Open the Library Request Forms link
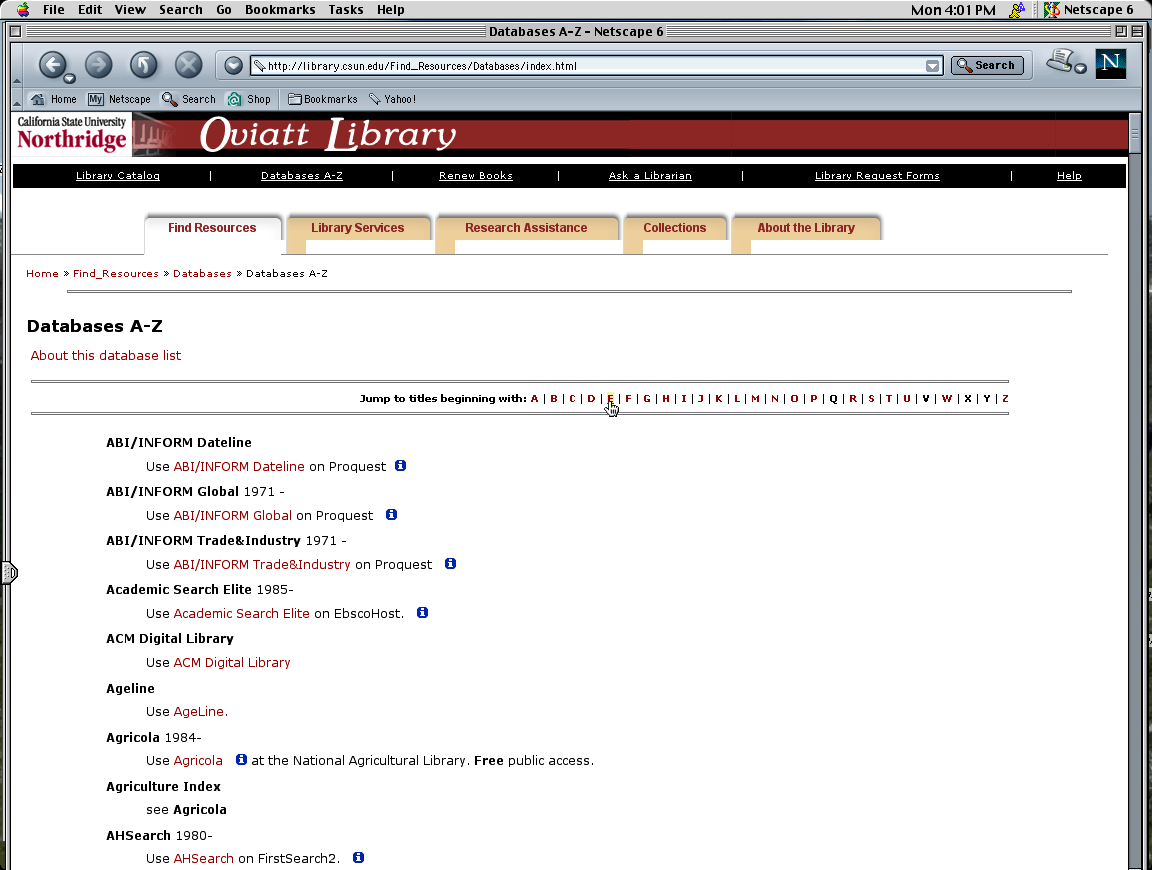The width and height of the screenshot is (1152, 870). click(877, 176)
